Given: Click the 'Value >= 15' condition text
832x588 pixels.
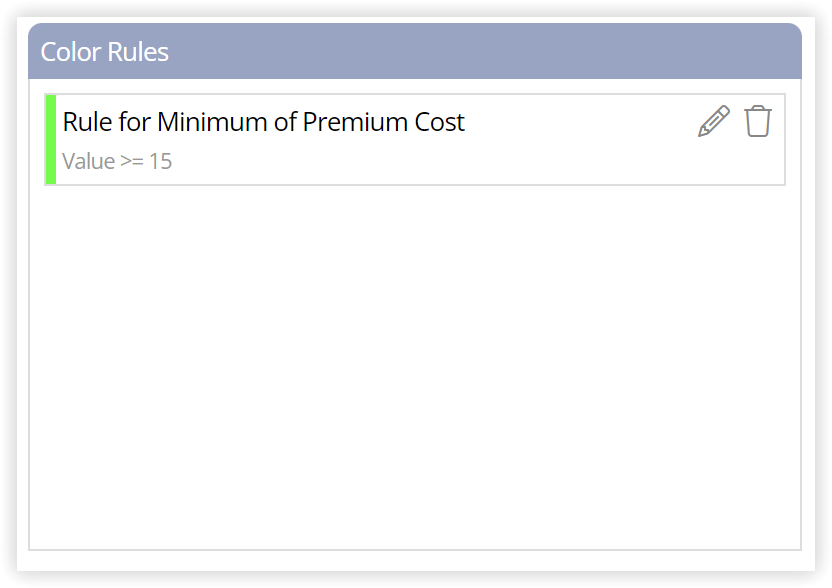Looking at the screenshot, I should tap(117, 161).
